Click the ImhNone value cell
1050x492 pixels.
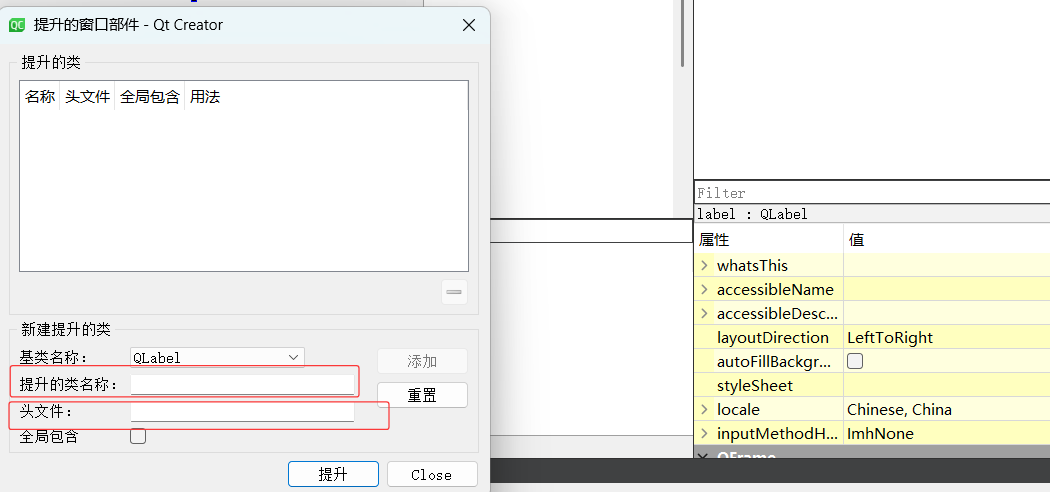click(x=947, y=434)
